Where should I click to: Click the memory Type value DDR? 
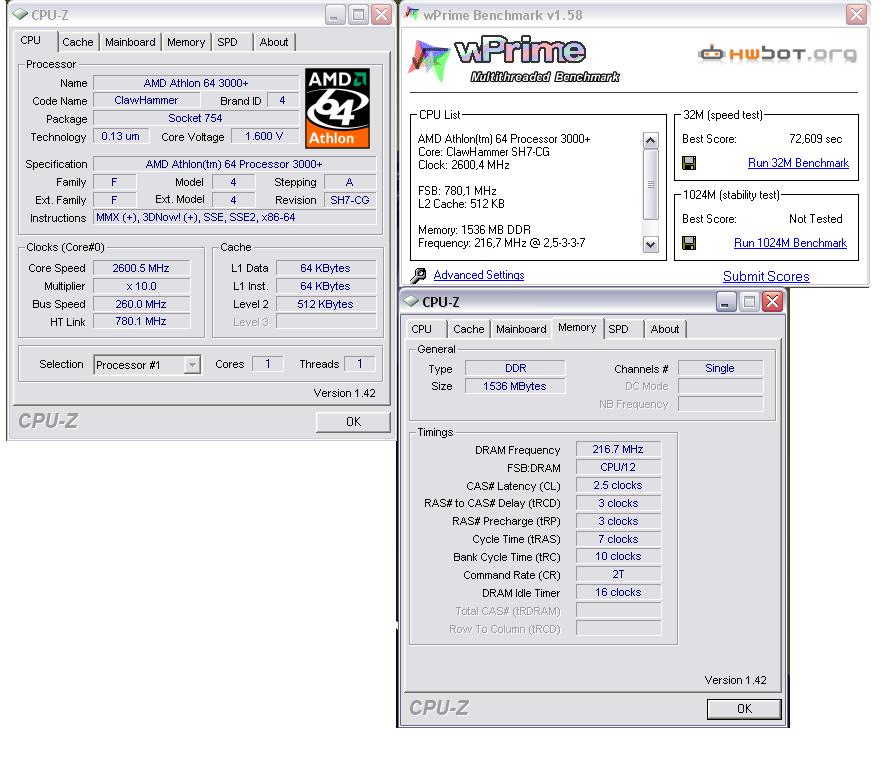[515, 368]
